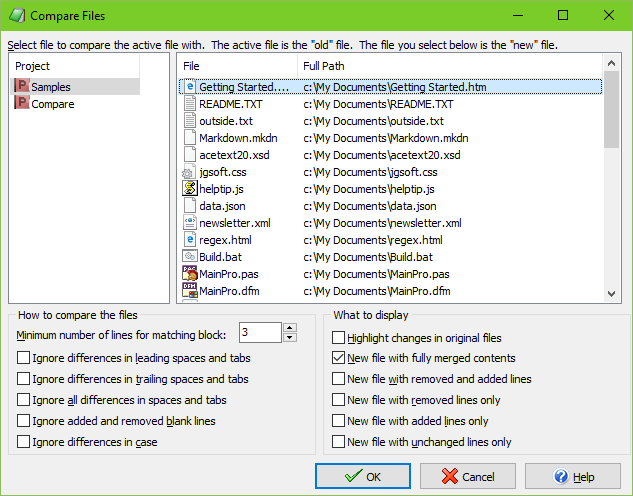Select MainPro.pas file name
633x496 pixels.
click(229, 274)
